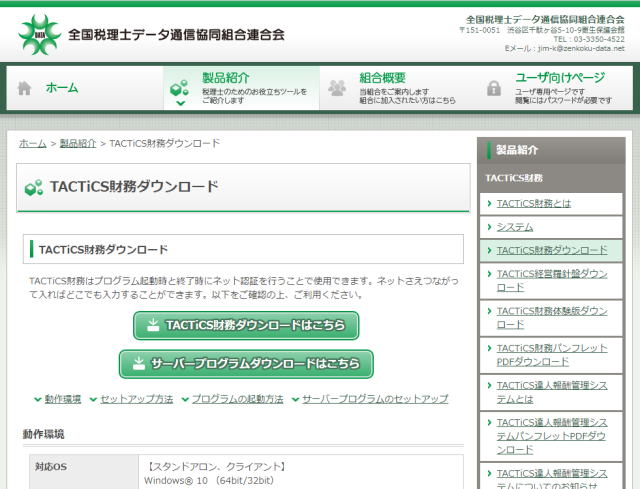Viewport: 640px width, 489px height.
Task: Click TACTiCS財務ダウンロードはこちら green button
Action: coord(246,325)
